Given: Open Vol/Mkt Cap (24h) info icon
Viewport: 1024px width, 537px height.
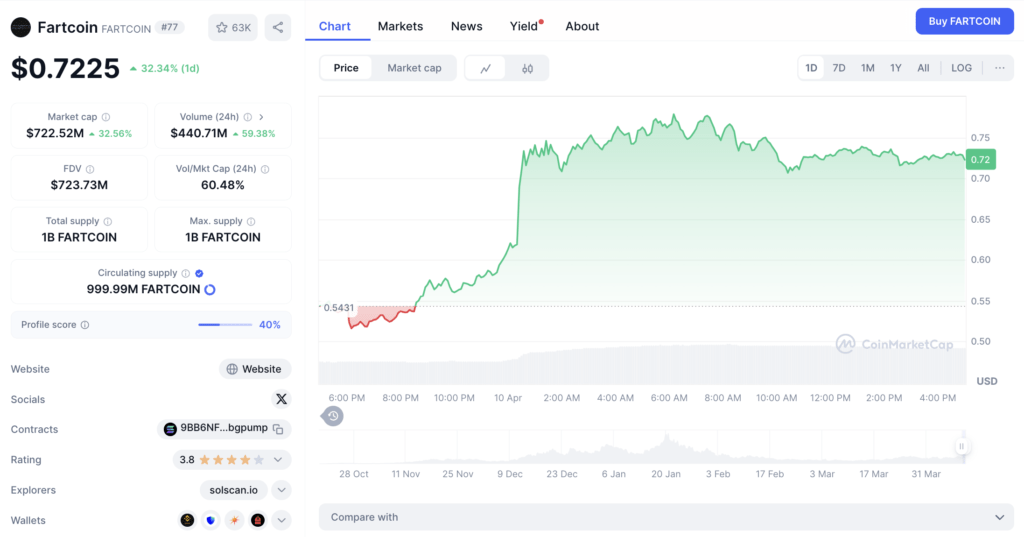Looking at the screenshot, I should [265, 169].
